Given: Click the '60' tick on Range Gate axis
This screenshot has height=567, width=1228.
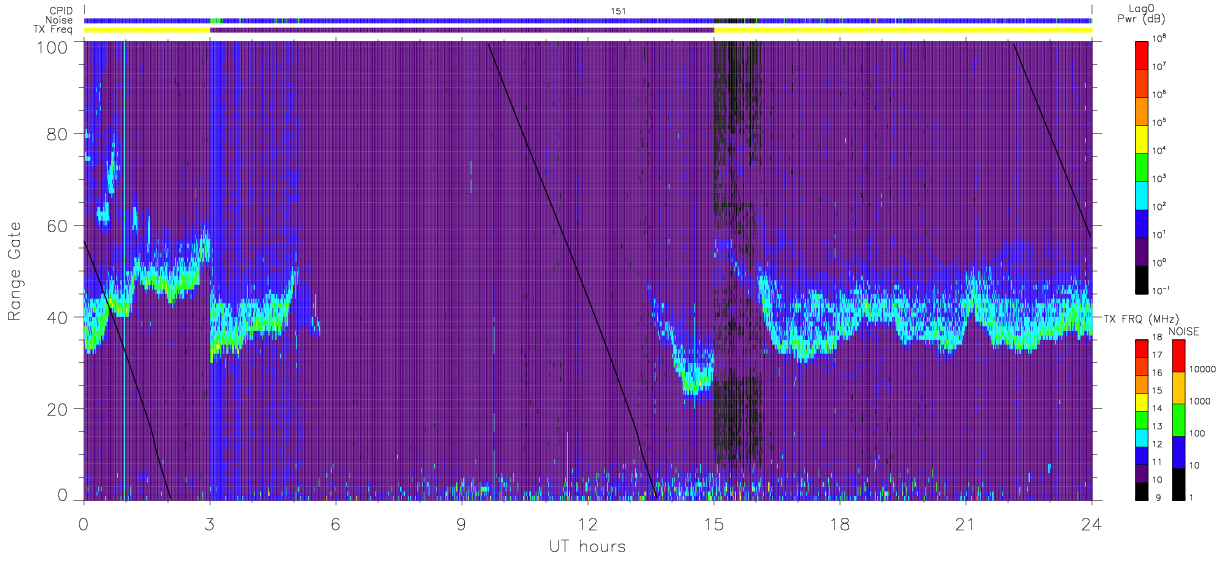Looking at the screenshot, I should [x=58, y=225].
